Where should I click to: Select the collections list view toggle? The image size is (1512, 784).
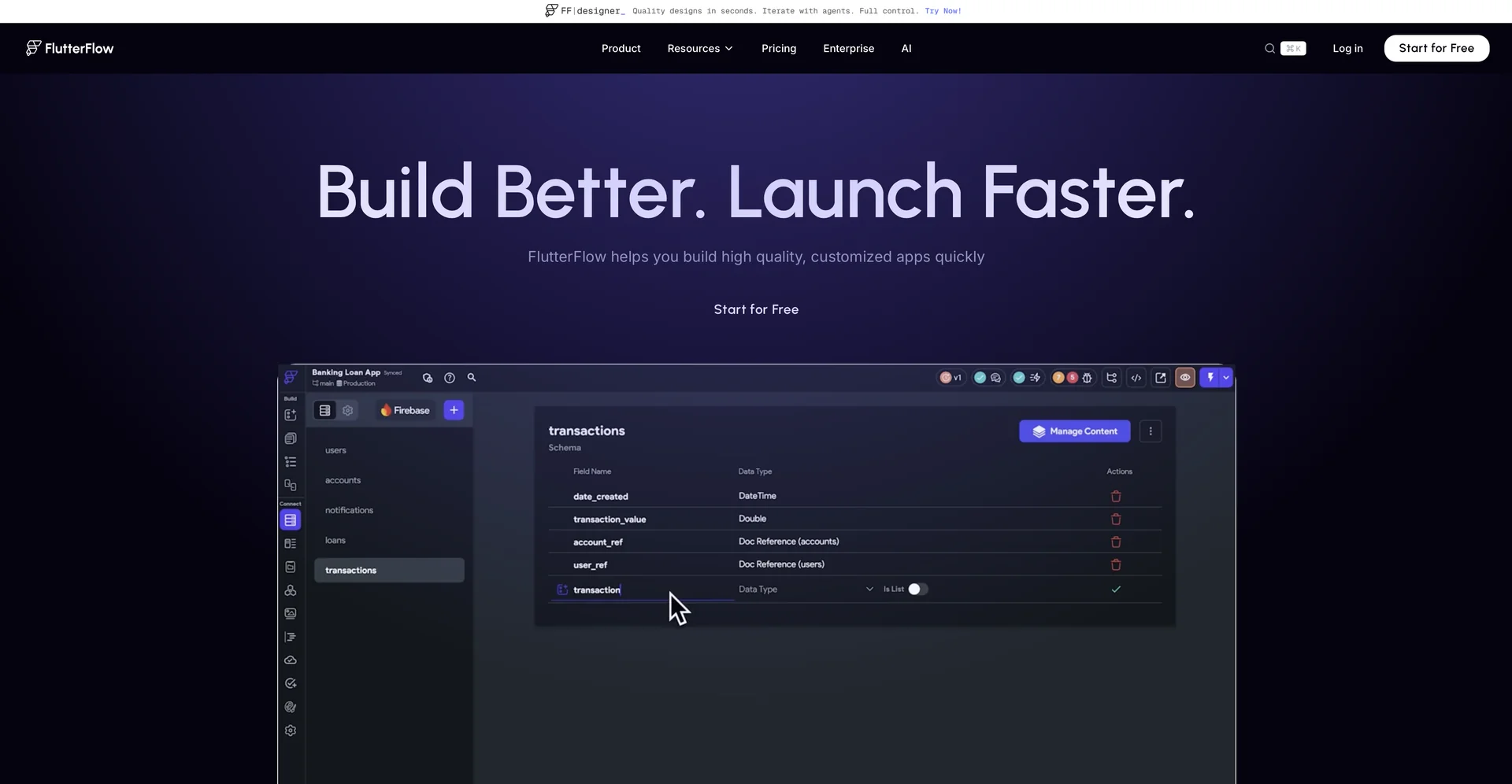pos(324,410)
